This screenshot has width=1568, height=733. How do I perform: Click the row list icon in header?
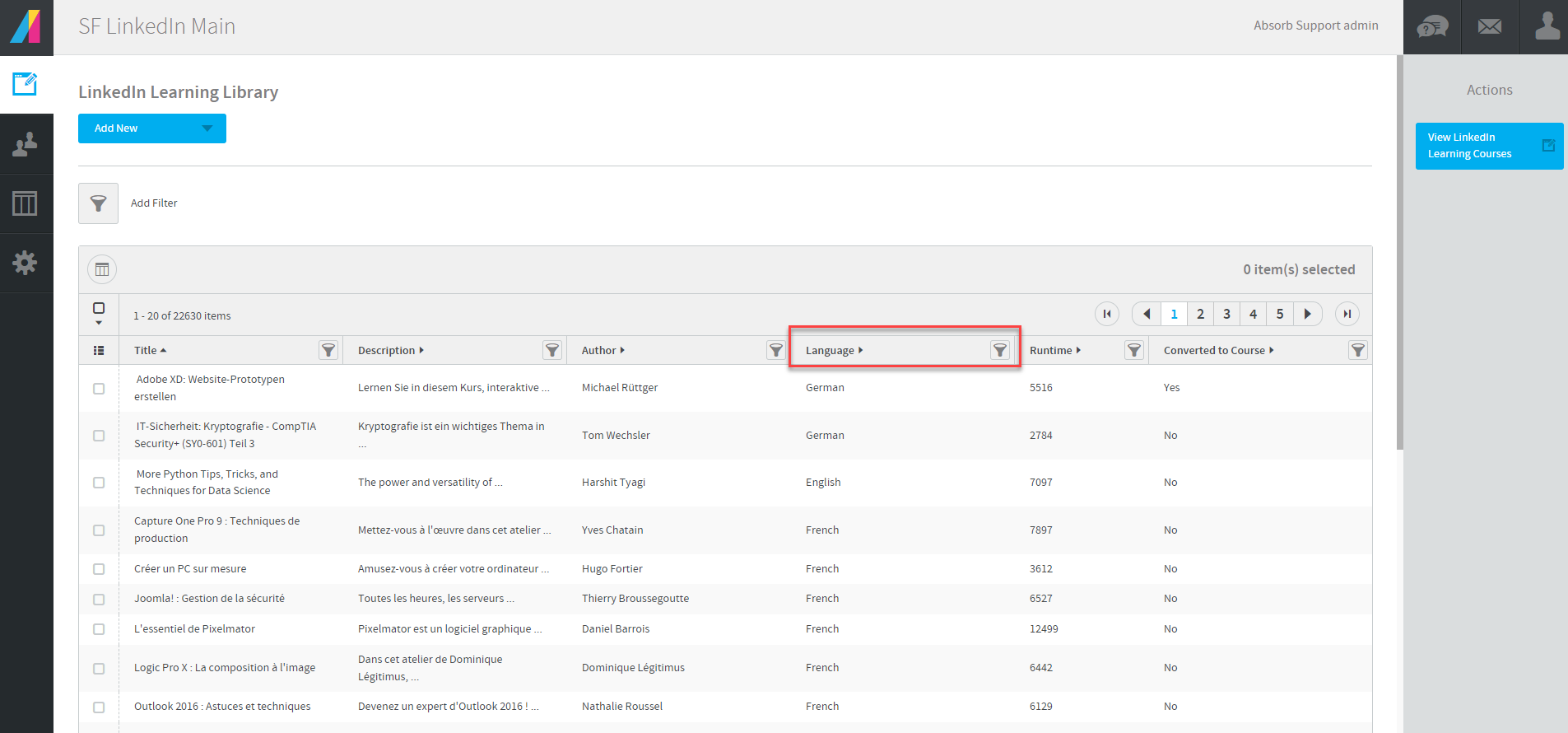tap(99, 350)
